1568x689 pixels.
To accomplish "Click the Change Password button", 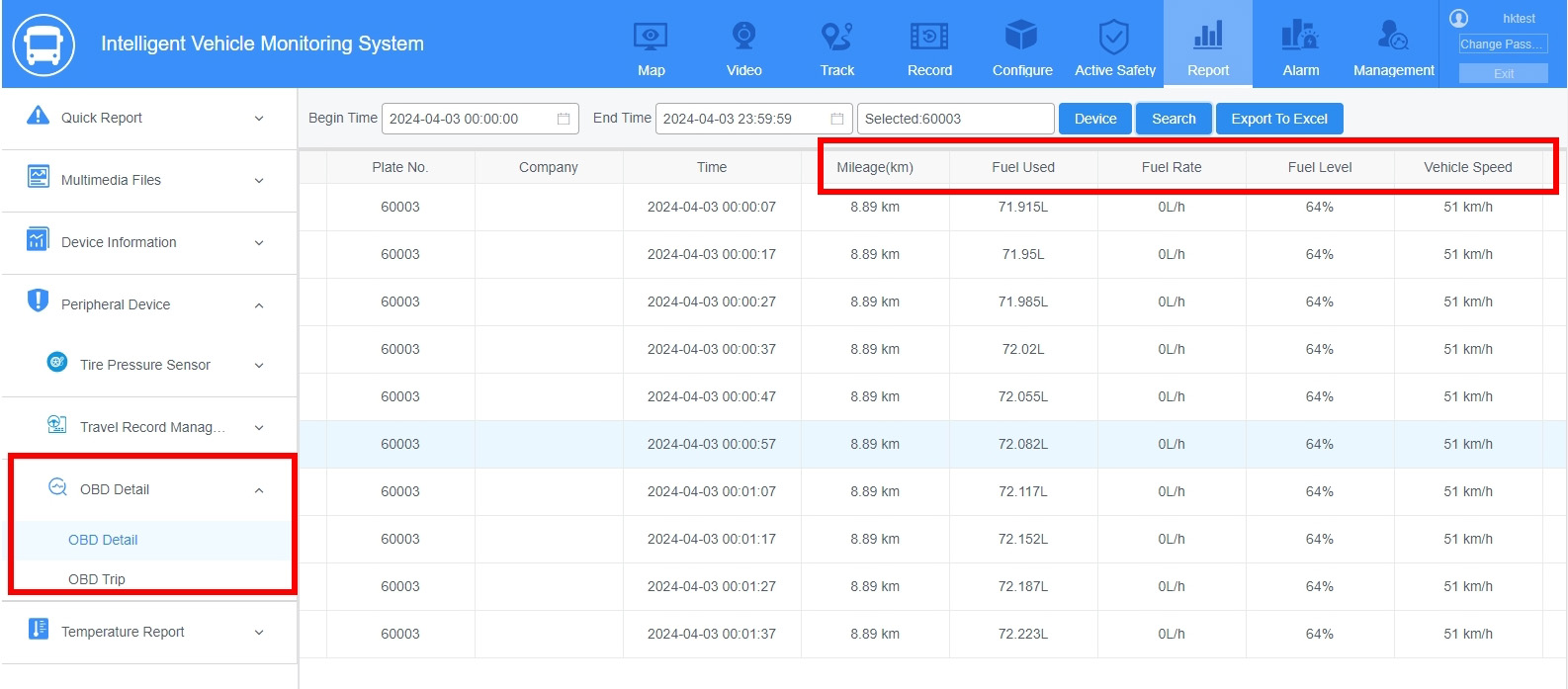I will [x=1503, y=44].
